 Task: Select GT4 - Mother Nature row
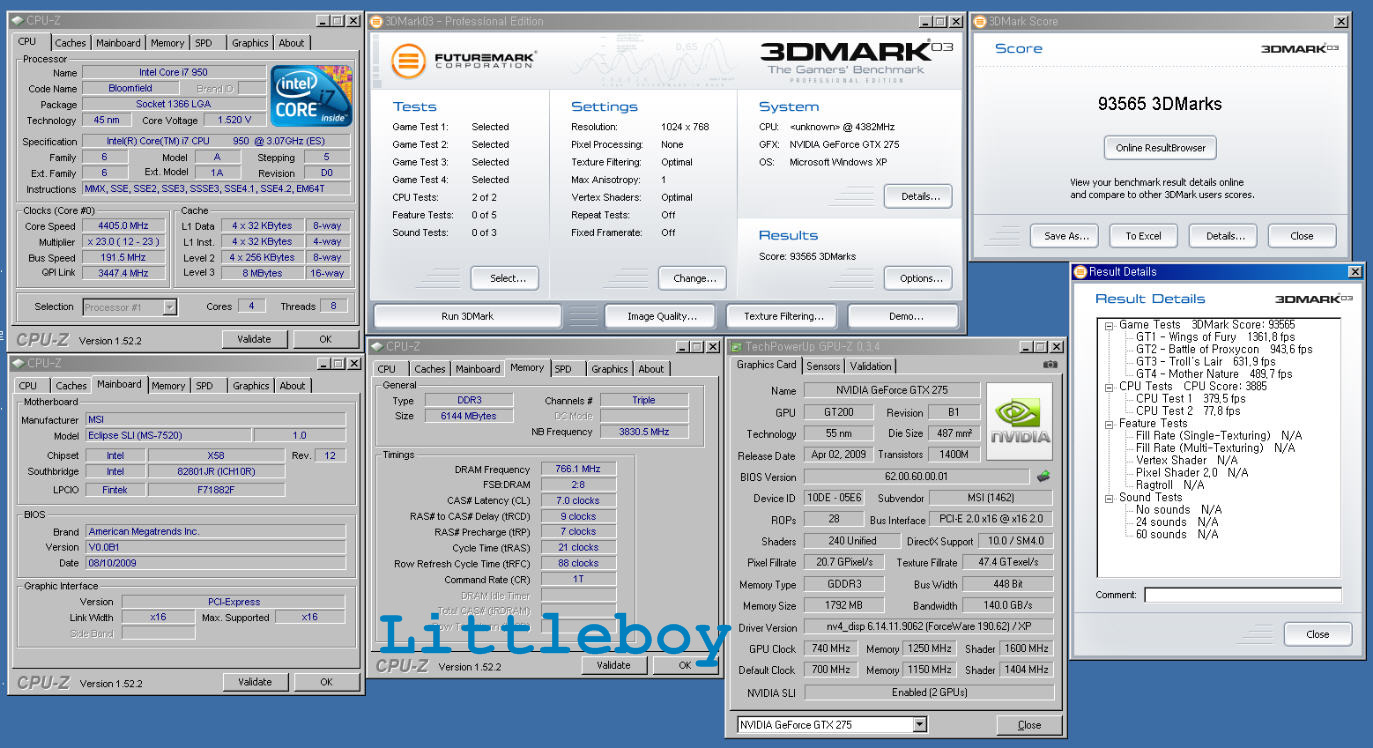tap(1214, 374)
